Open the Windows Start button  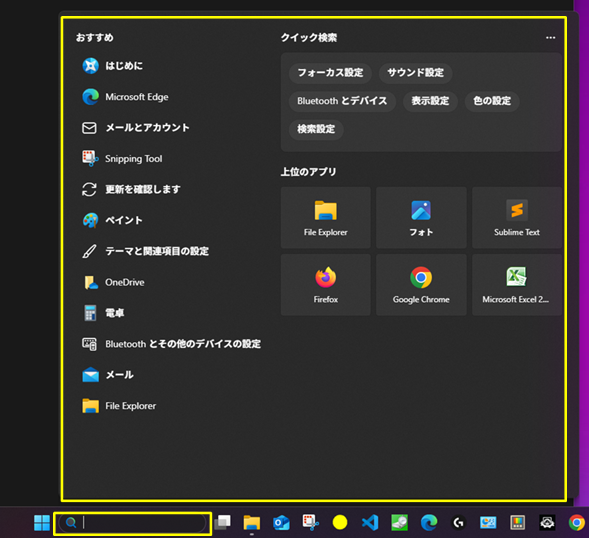pos(42,523)
